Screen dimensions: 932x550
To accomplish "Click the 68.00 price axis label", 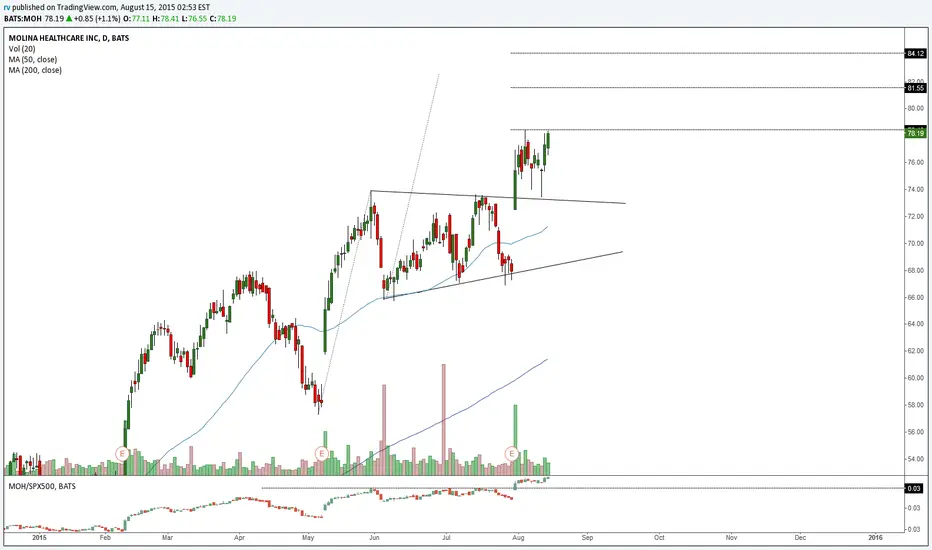I will coord(915,270).
